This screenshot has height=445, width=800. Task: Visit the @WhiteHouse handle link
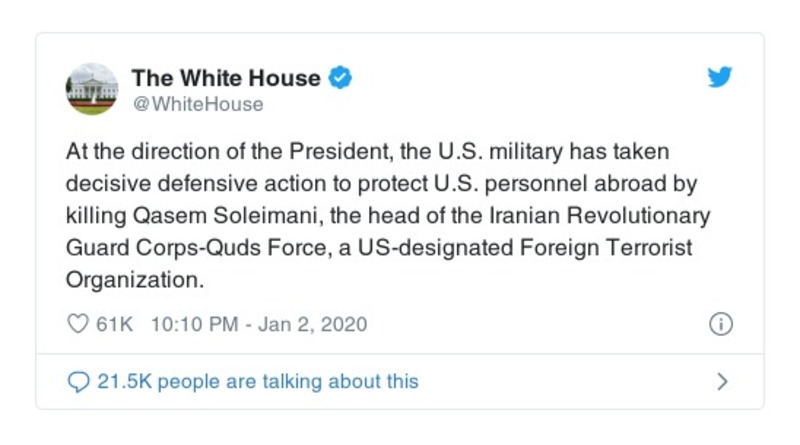(x=197, y=104)
